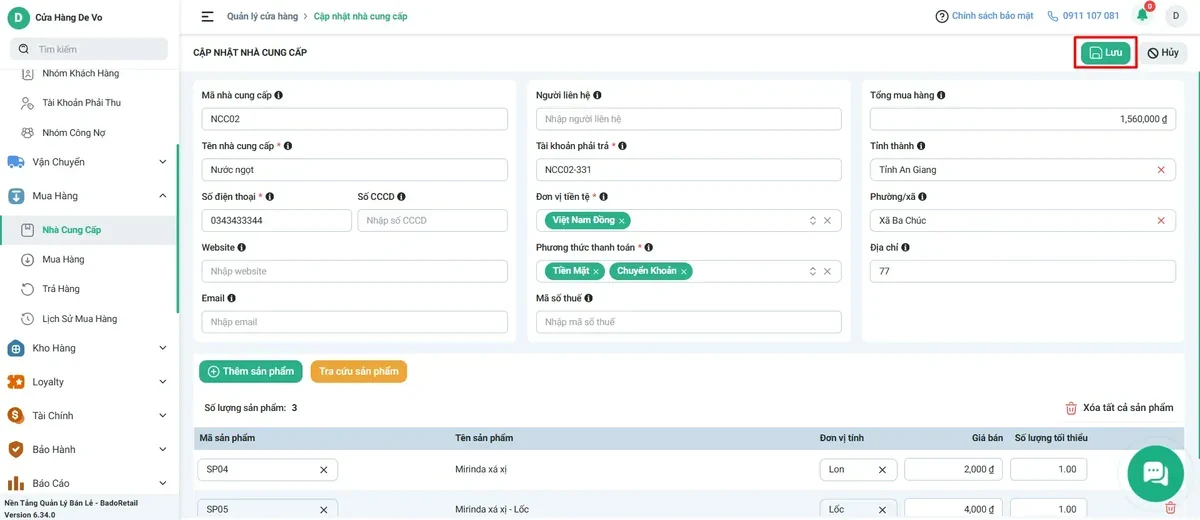Expand the Vận Chuyển sidebar section

click(x=88, y=162)
